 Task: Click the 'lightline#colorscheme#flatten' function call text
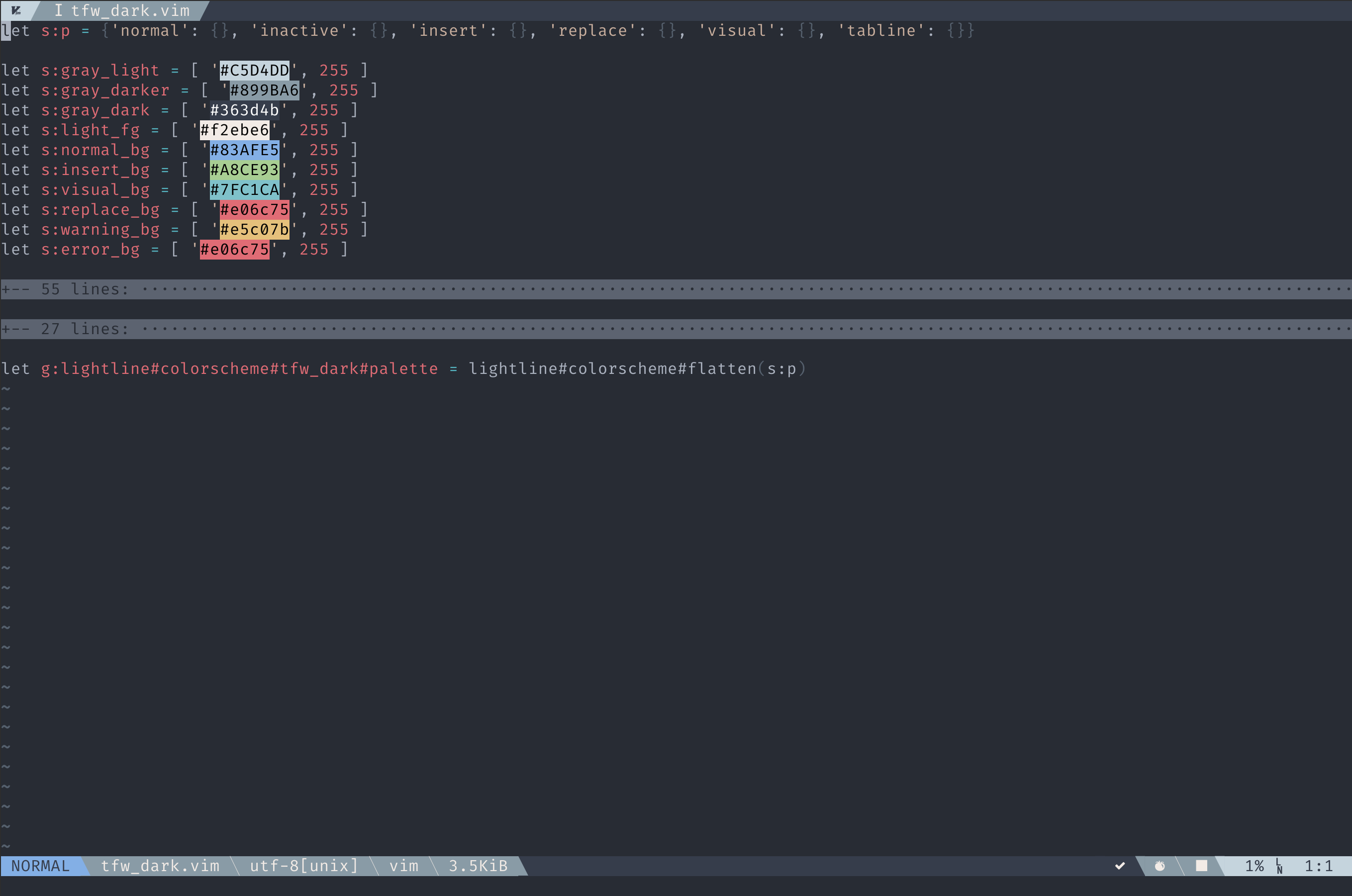(x=613, y=368)
